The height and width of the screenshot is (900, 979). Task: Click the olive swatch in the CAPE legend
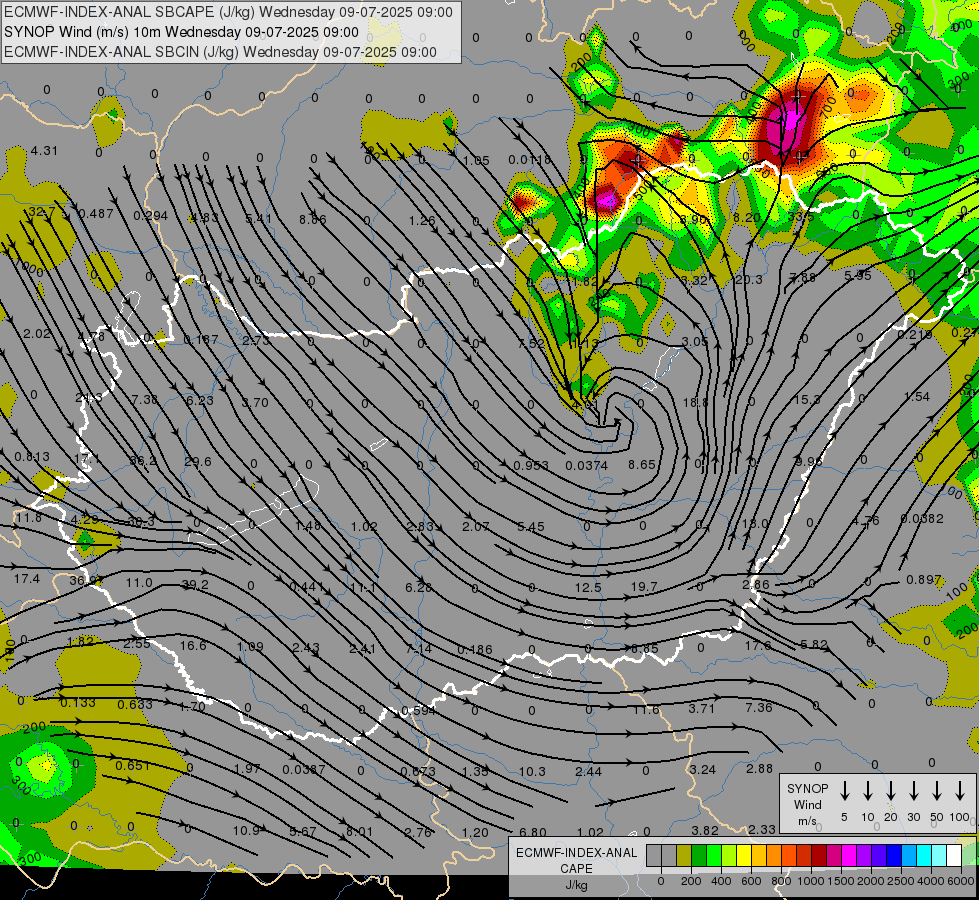(x=684, y=855)
